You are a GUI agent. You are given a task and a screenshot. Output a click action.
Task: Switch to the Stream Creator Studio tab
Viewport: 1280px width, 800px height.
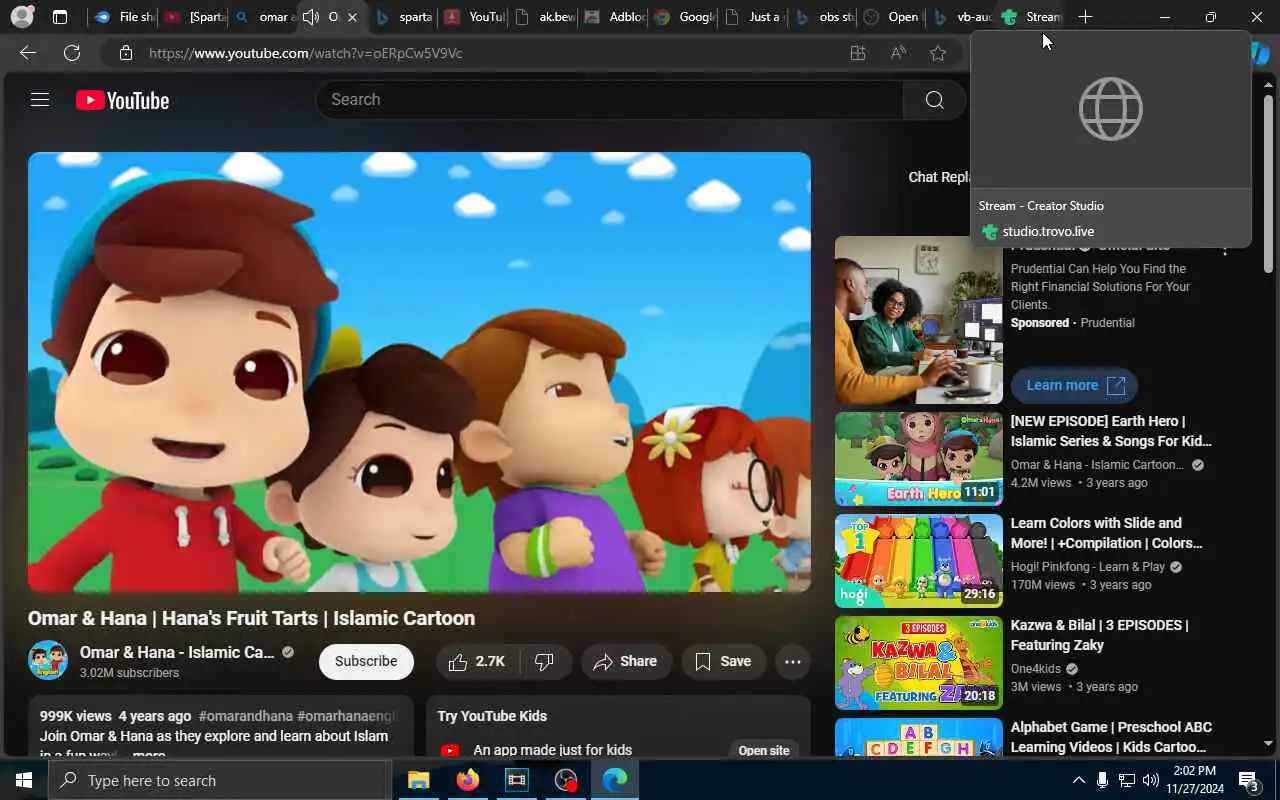pyautogui.click(x=1033, y=17)
